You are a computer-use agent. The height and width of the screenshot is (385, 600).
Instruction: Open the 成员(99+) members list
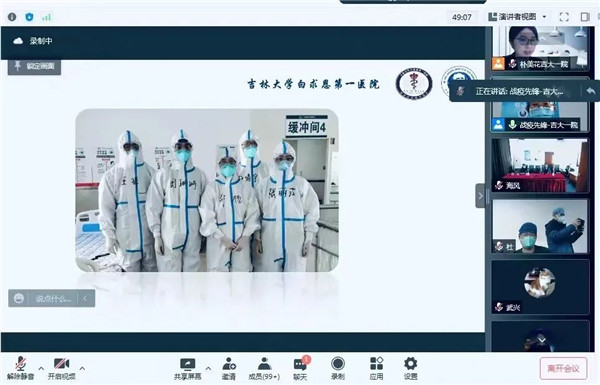pyautogui.click(x=264, y=369)
